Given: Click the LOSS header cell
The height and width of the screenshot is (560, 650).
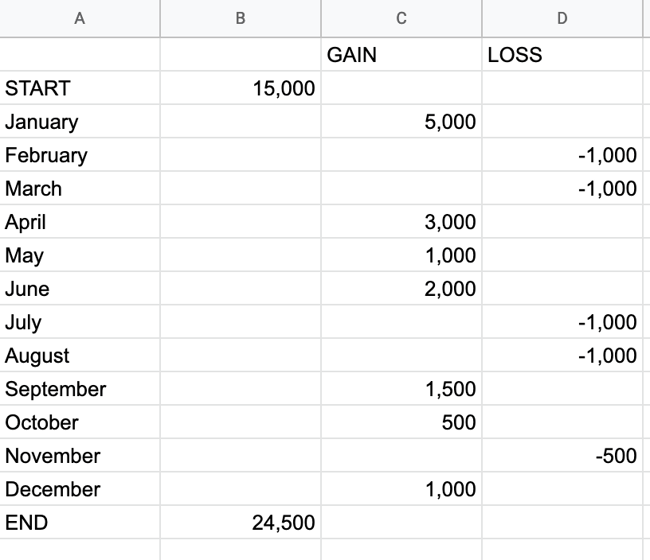Looking at the screenshot, I should click(560, 55).
